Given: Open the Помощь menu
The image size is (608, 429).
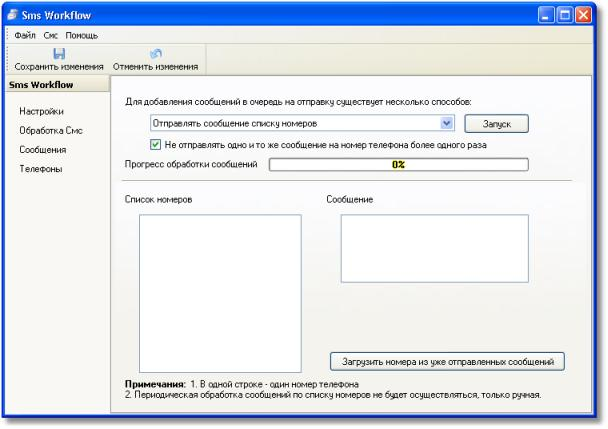Looking at the screenshot, I should pyautogui.click(x=82, y=35).
